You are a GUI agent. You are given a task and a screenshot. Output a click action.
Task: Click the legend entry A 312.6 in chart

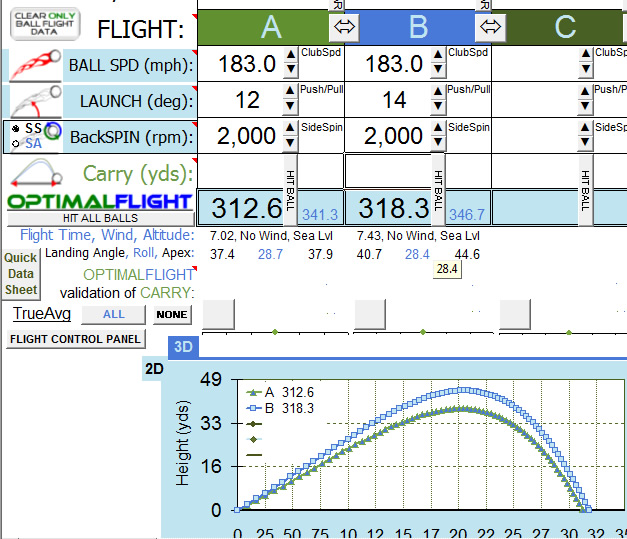280,392
